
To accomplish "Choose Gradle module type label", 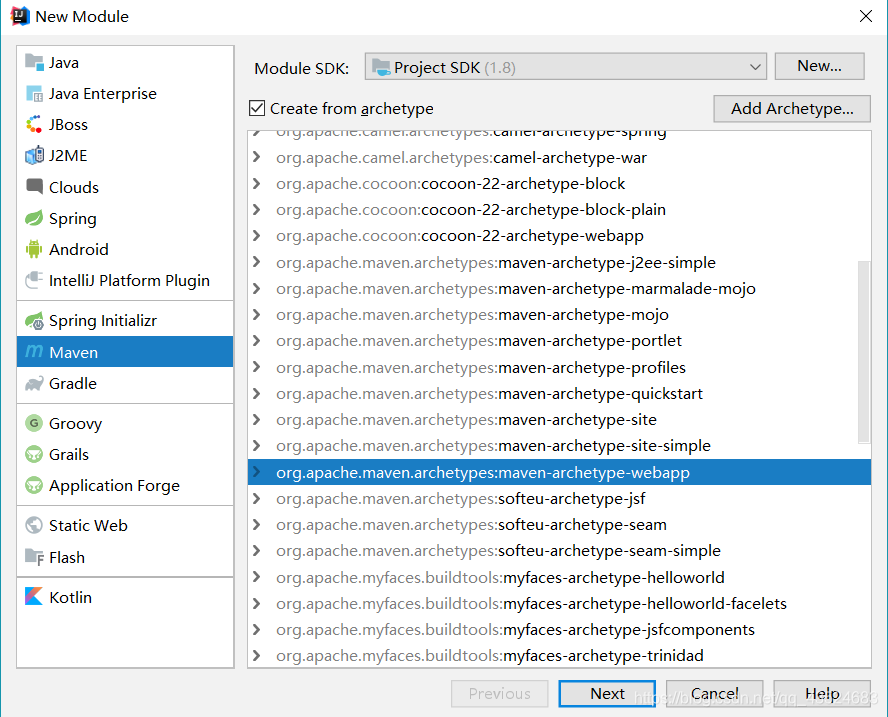I will pos(73,383).
